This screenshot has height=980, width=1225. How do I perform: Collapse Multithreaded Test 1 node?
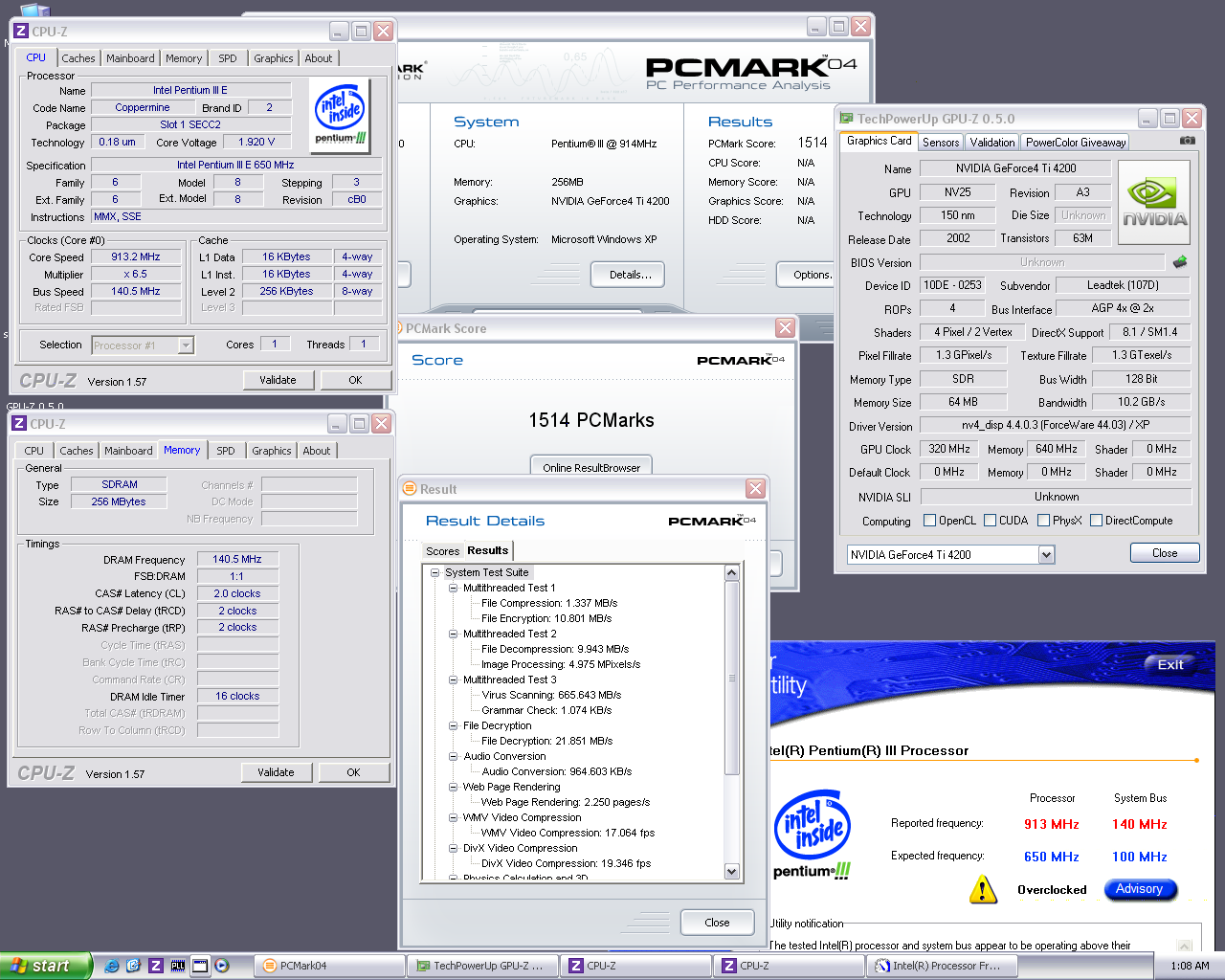coord(453,588)
